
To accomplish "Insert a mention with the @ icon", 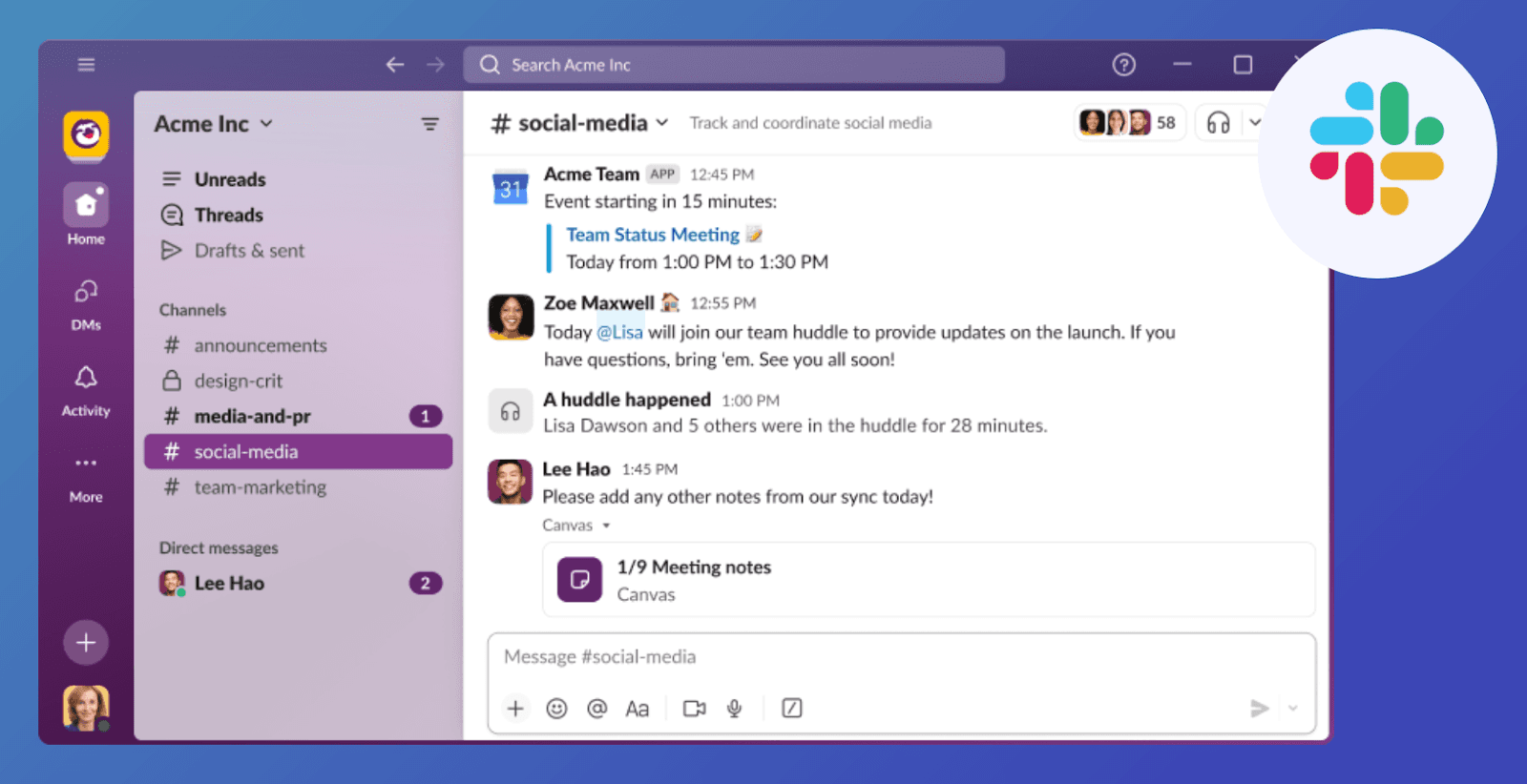I will (597, 709).
